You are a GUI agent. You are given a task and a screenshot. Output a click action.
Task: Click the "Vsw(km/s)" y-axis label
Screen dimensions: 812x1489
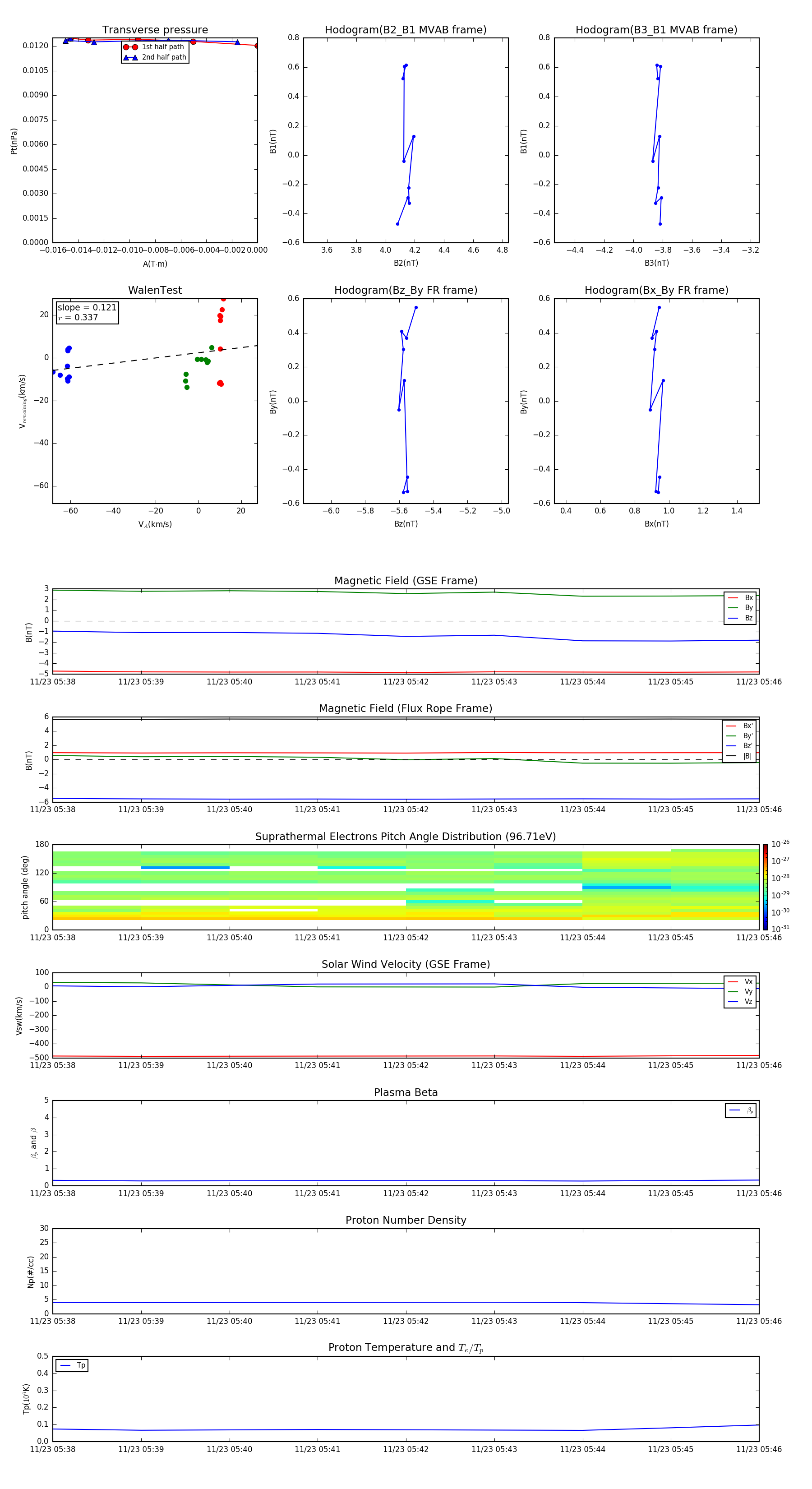pos(19,1016)
